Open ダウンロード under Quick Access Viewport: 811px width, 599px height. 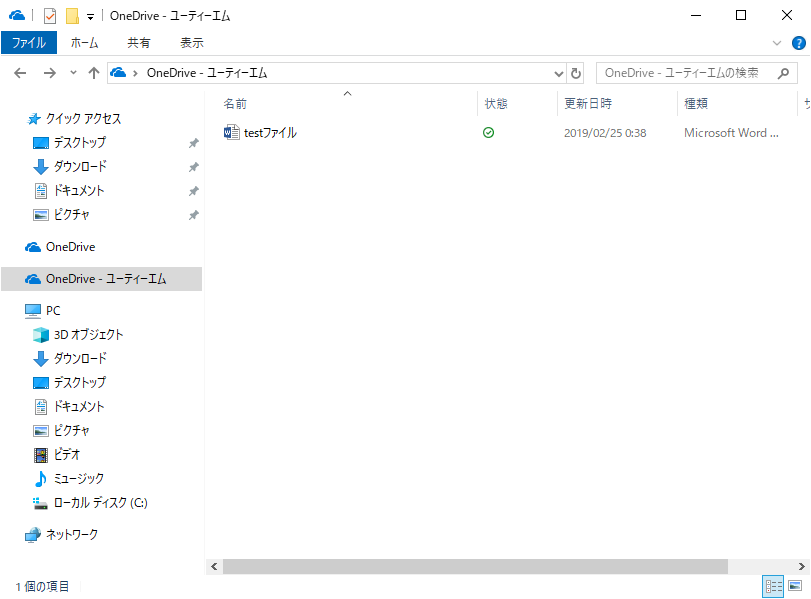tap(80, 167)
